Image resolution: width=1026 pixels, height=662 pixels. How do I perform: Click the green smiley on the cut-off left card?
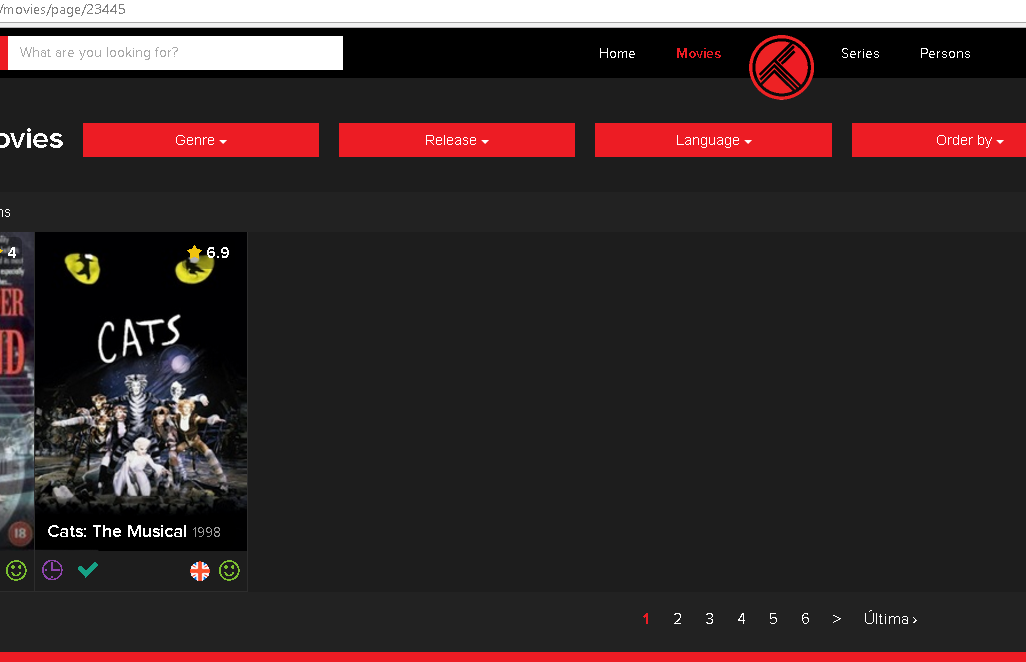click(x=16, y=570)
